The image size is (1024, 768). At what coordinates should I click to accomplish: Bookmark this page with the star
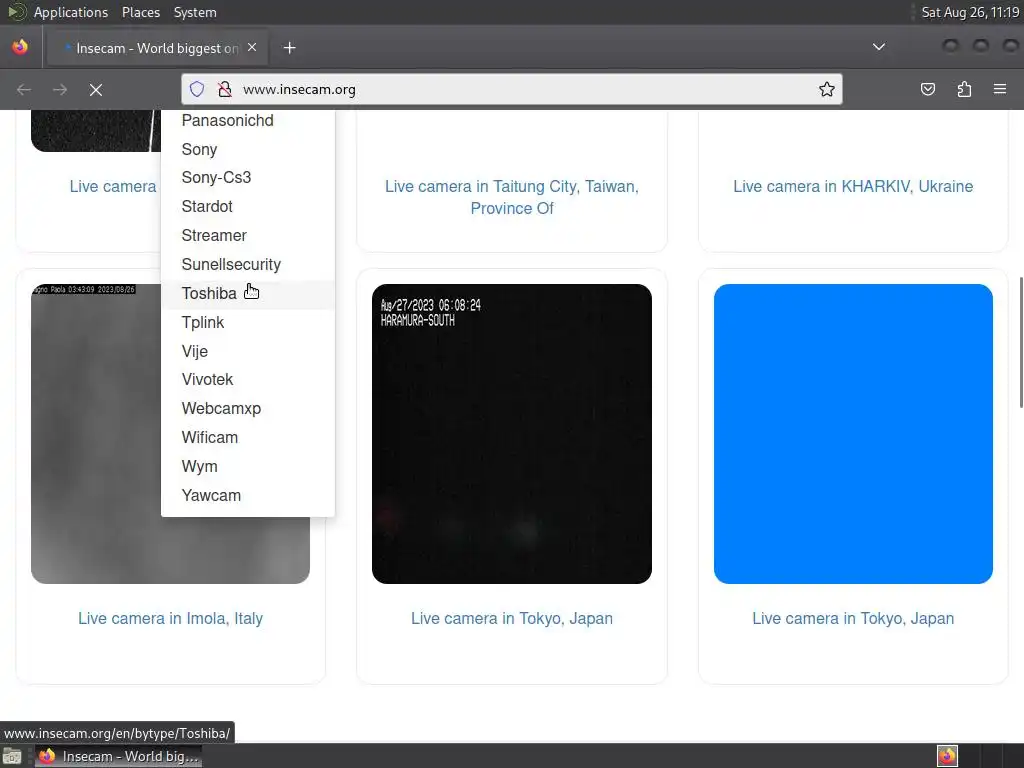click(827, 89)
